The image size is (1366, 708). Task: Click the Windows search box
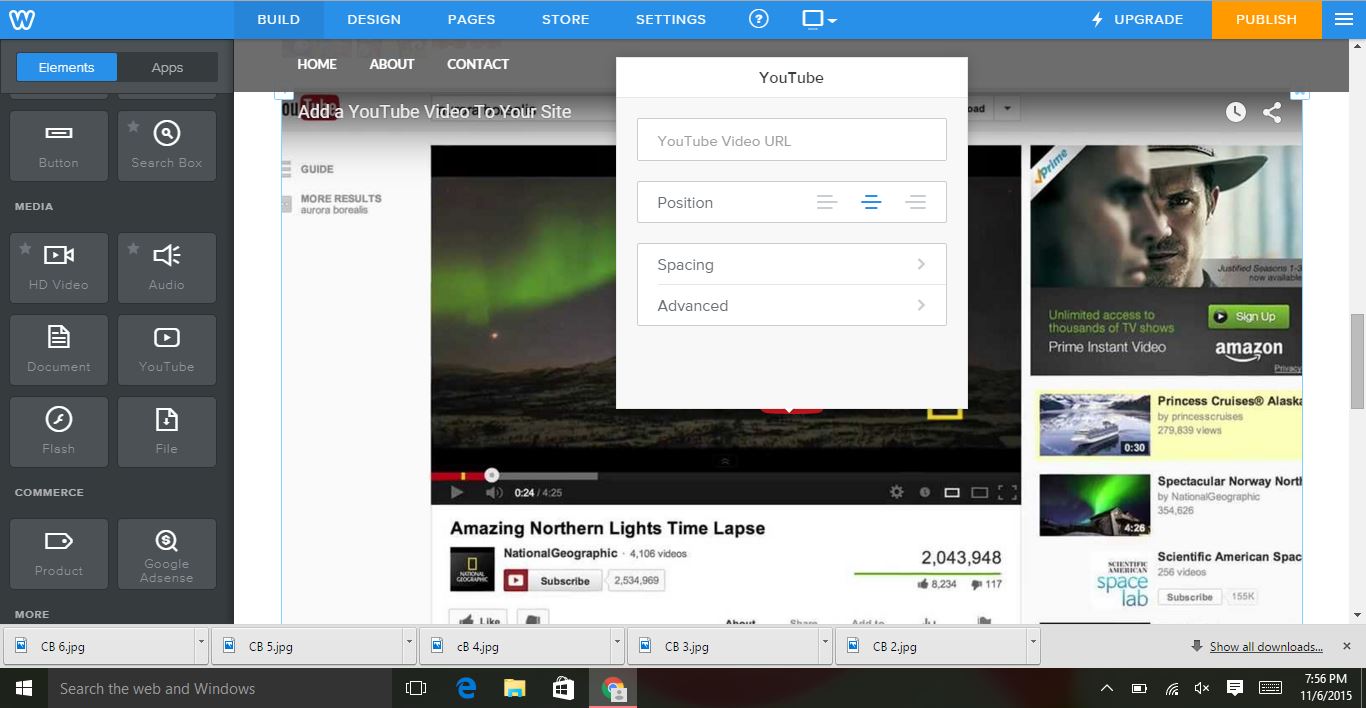pyautogui.click(x=220, y=688)
